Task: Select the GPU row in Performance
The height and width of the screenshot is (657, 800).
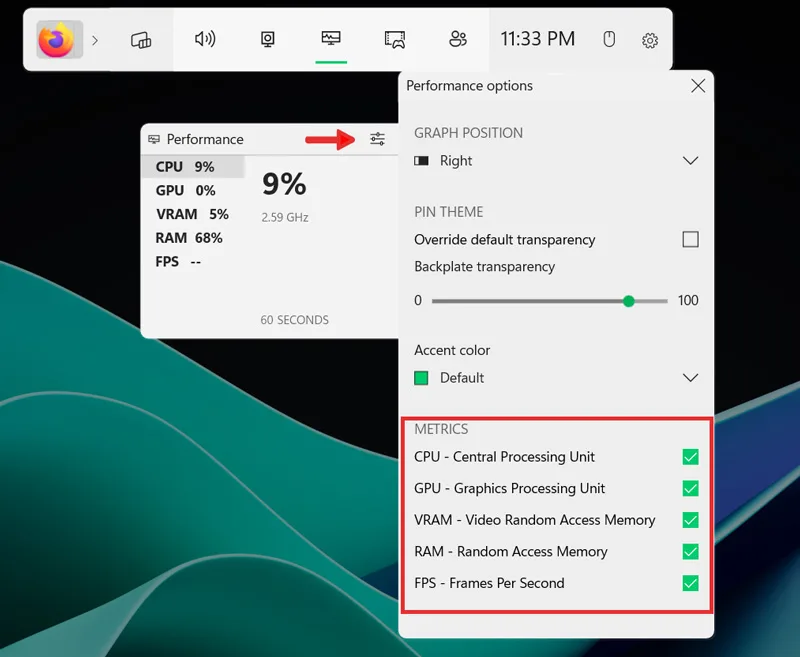Action: (193, 190)
